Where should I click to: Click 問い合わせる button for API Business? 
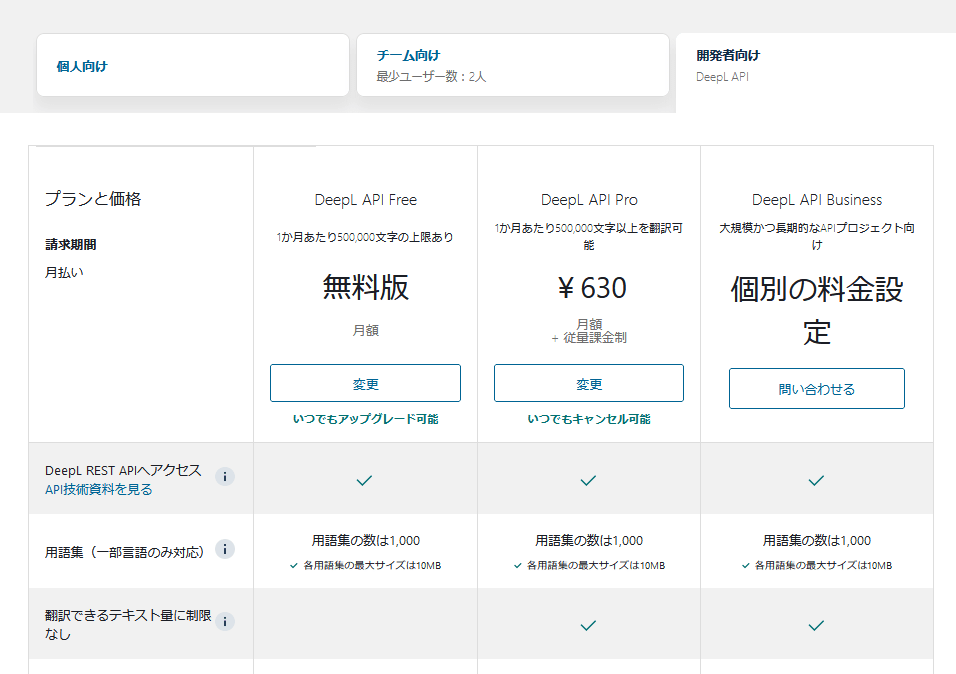pos(816,389)
